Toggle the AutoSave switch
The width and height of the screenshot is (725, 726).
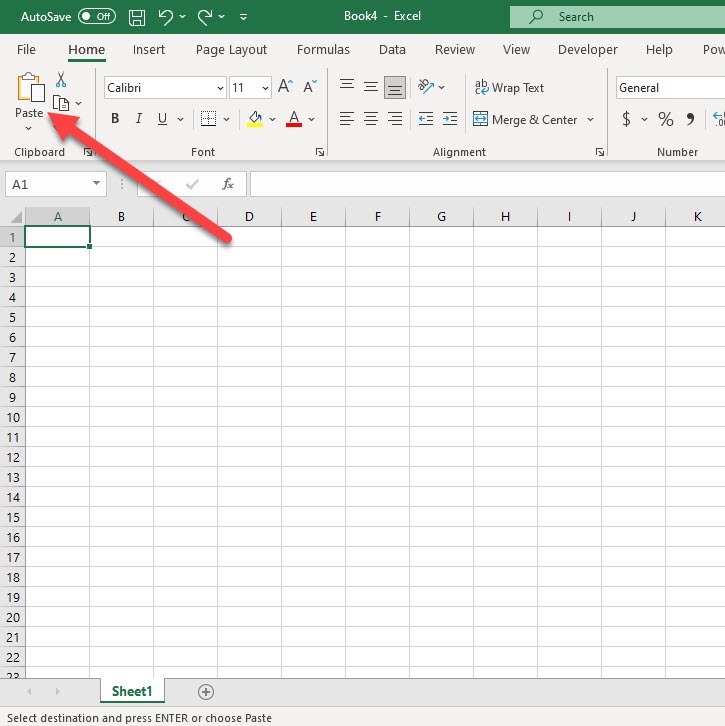pyautogui.click(x=97, y=17)
